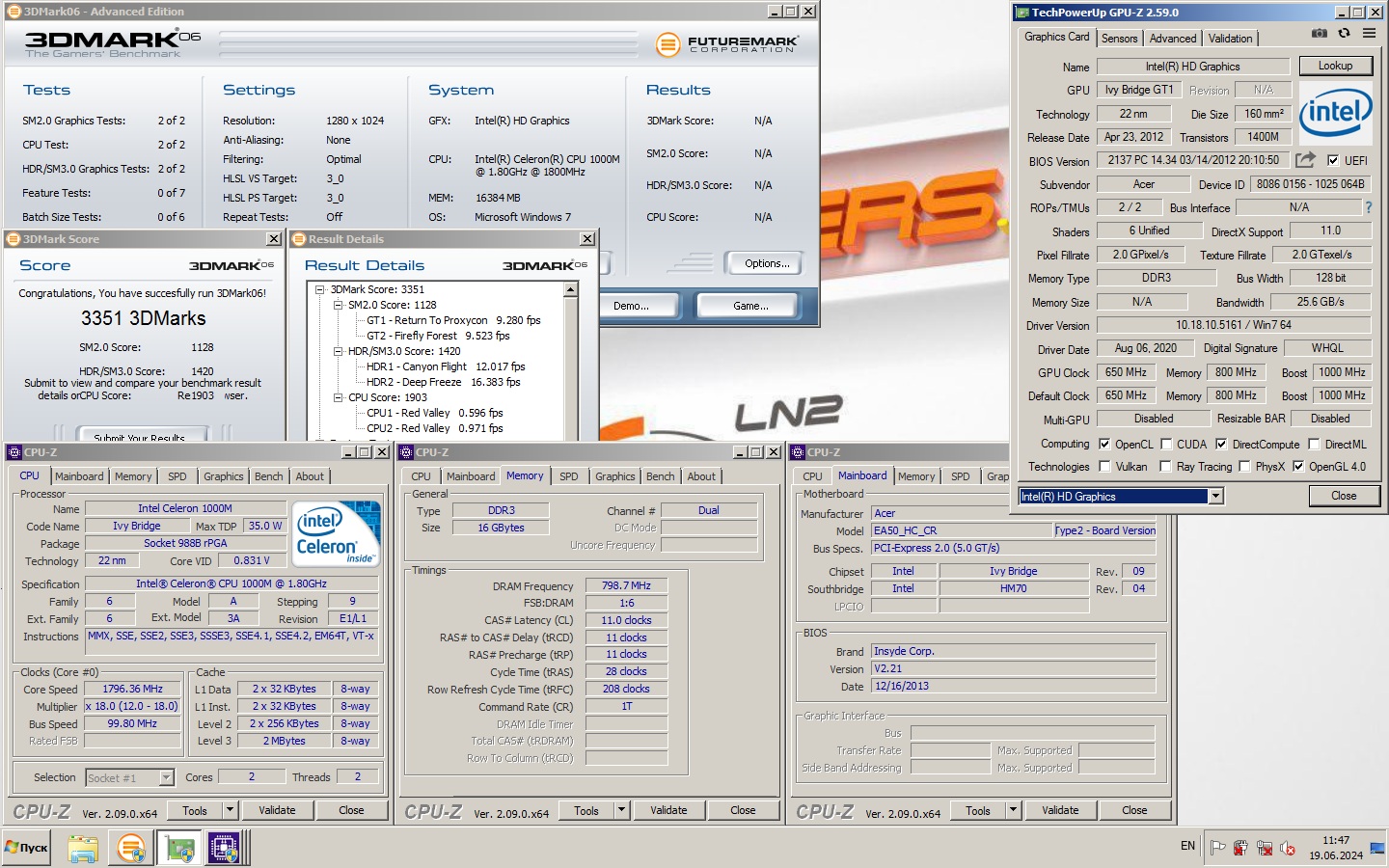The height and width of the screenshot is (868, 1389).
Task: Switch to CPU-Z purple chip taskbar icon
Action: (x=224, y=849)
